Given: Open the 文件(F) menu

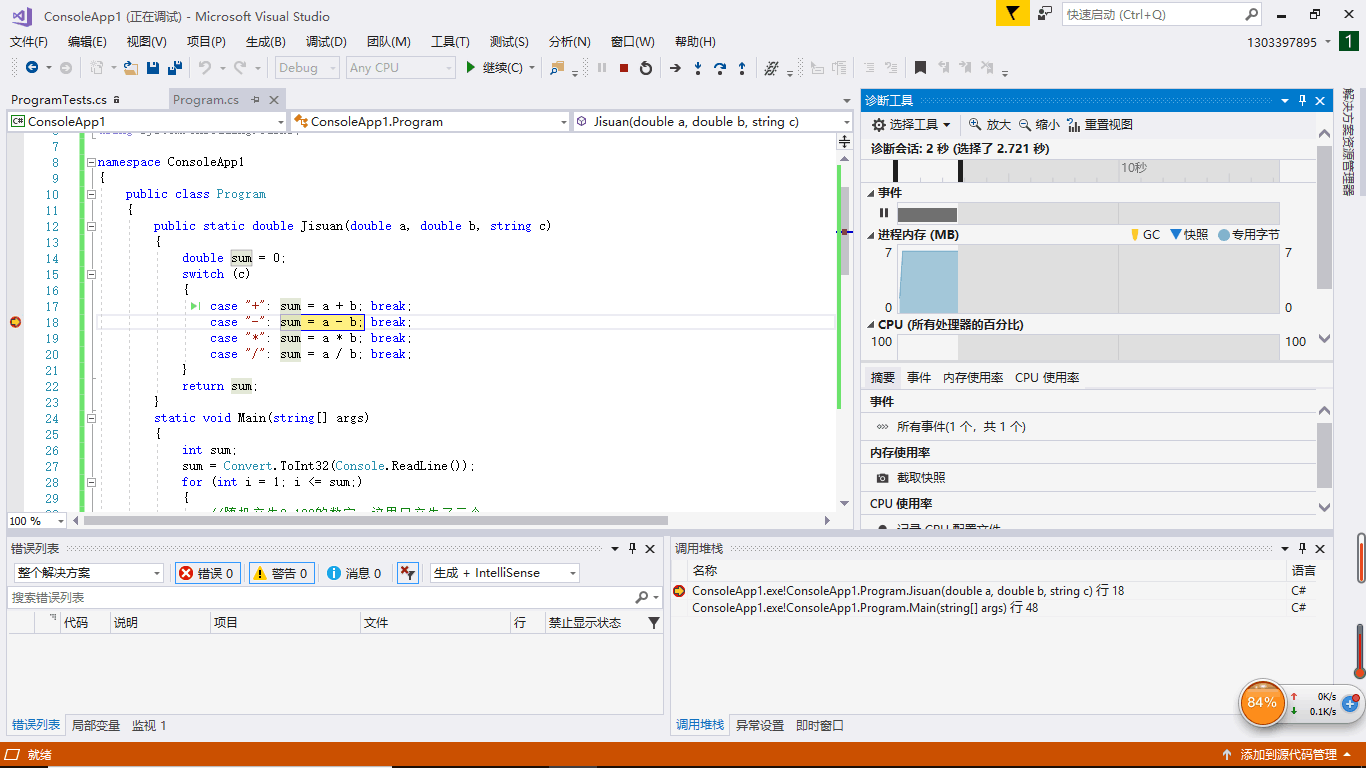Looking at the screenshot, I should click(29, 42).
